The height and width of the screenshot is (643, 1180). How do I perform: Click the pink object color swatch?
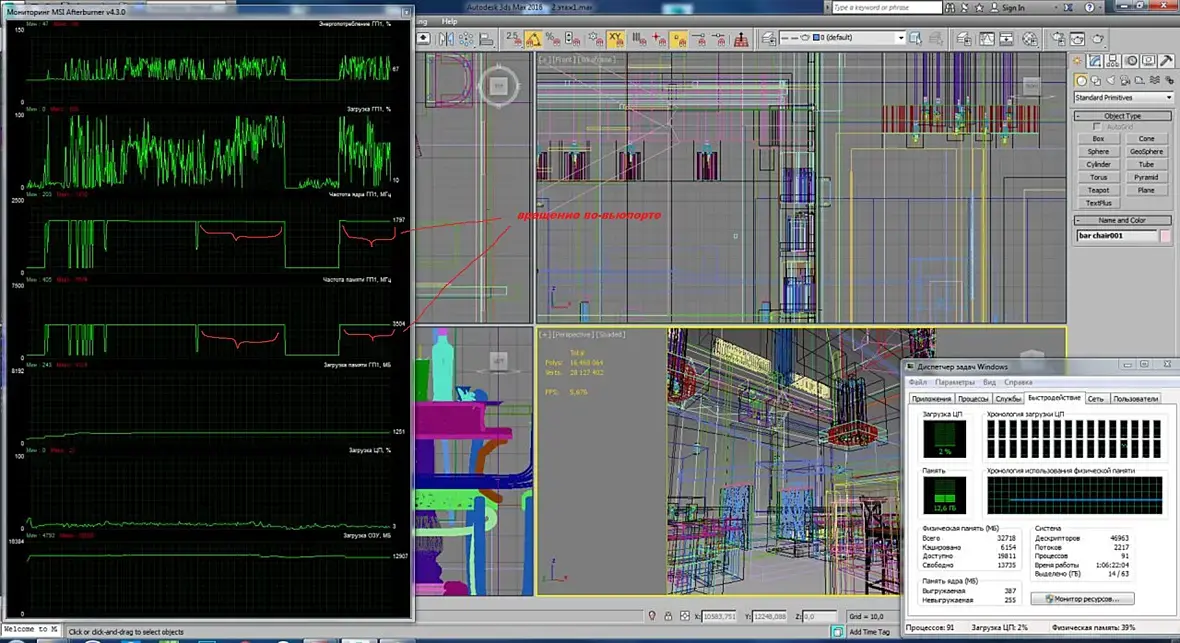point(1165,236)
